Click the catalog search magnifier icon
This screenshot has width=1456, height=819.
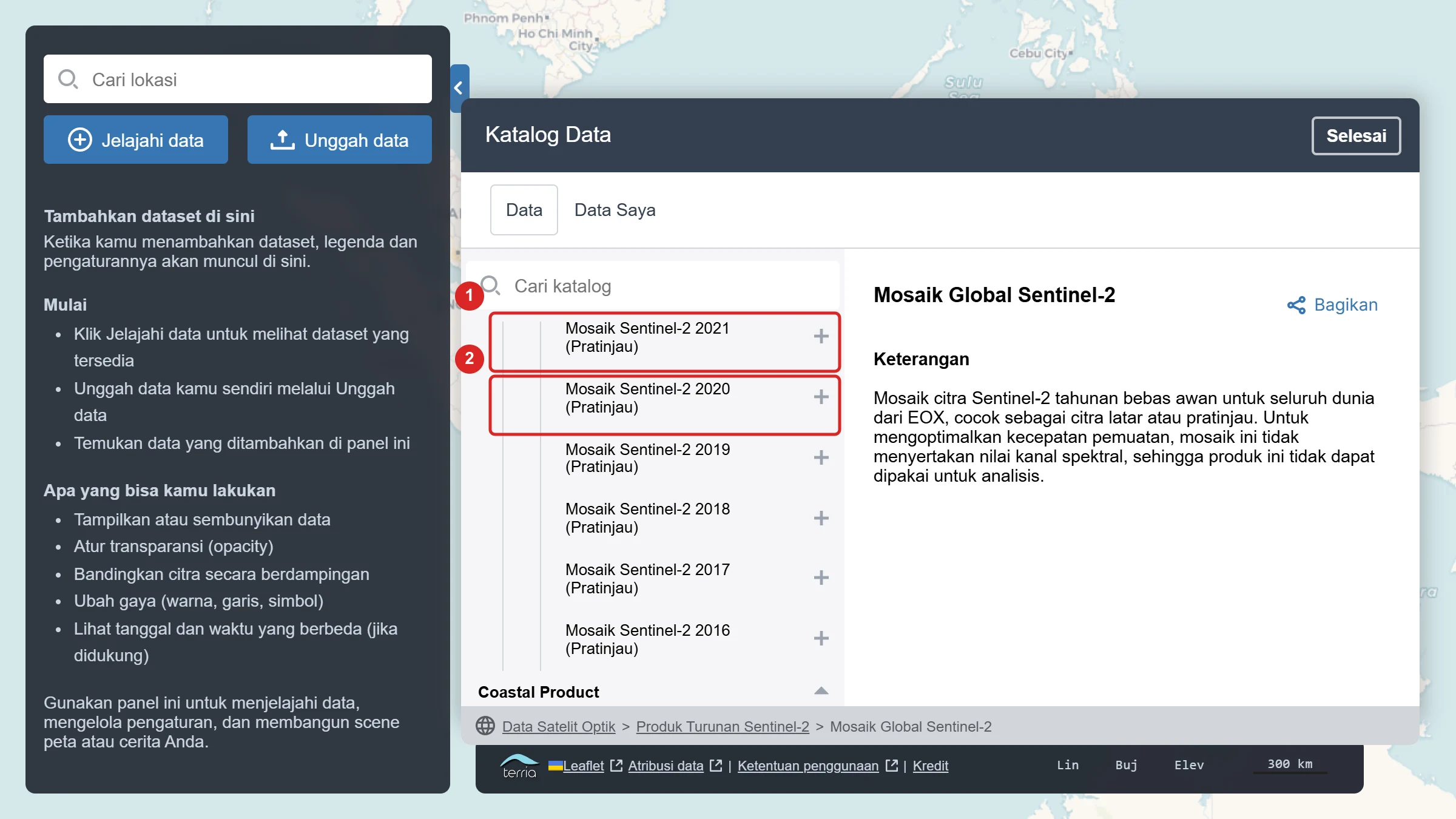[x=490, y=285]
